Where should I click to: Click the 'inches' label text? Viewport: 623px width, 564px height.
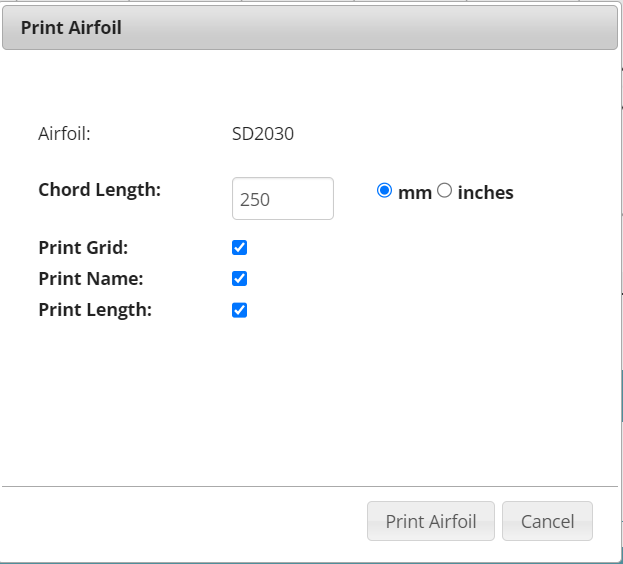486,193
